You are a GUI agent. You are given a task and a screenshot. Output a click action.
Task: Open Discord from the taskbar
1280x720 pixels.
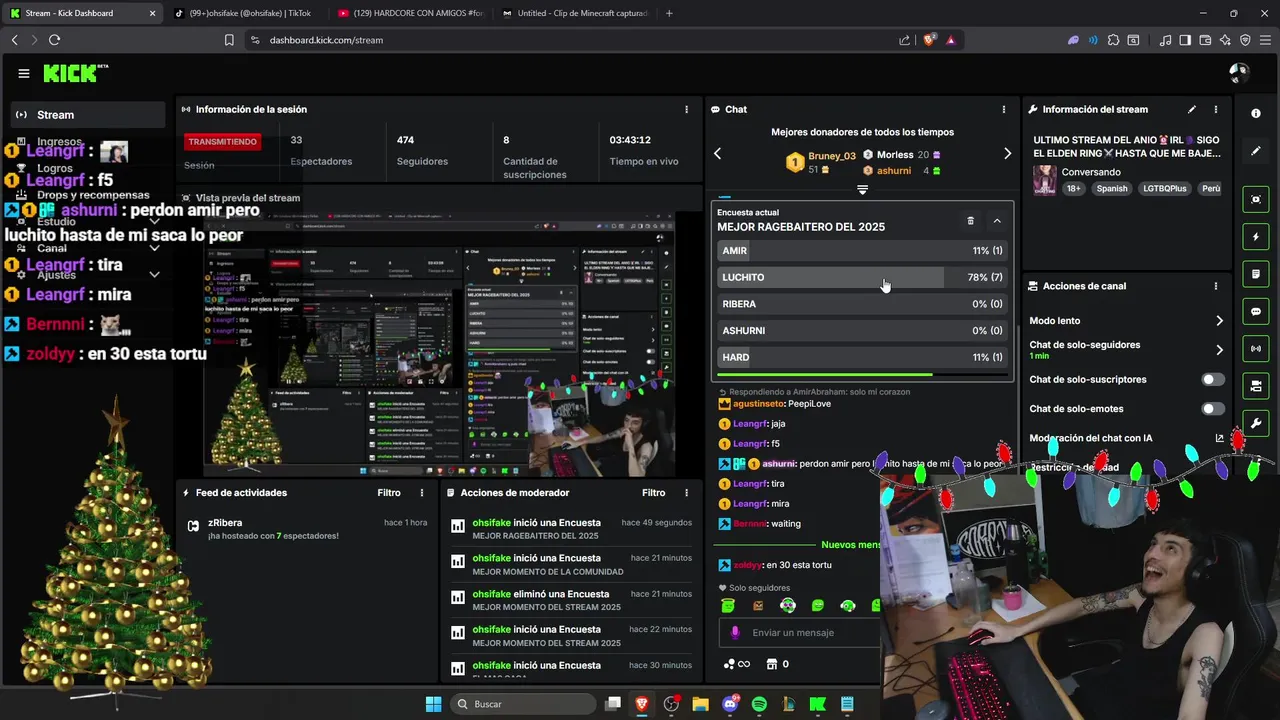click(x=730, y=704)
